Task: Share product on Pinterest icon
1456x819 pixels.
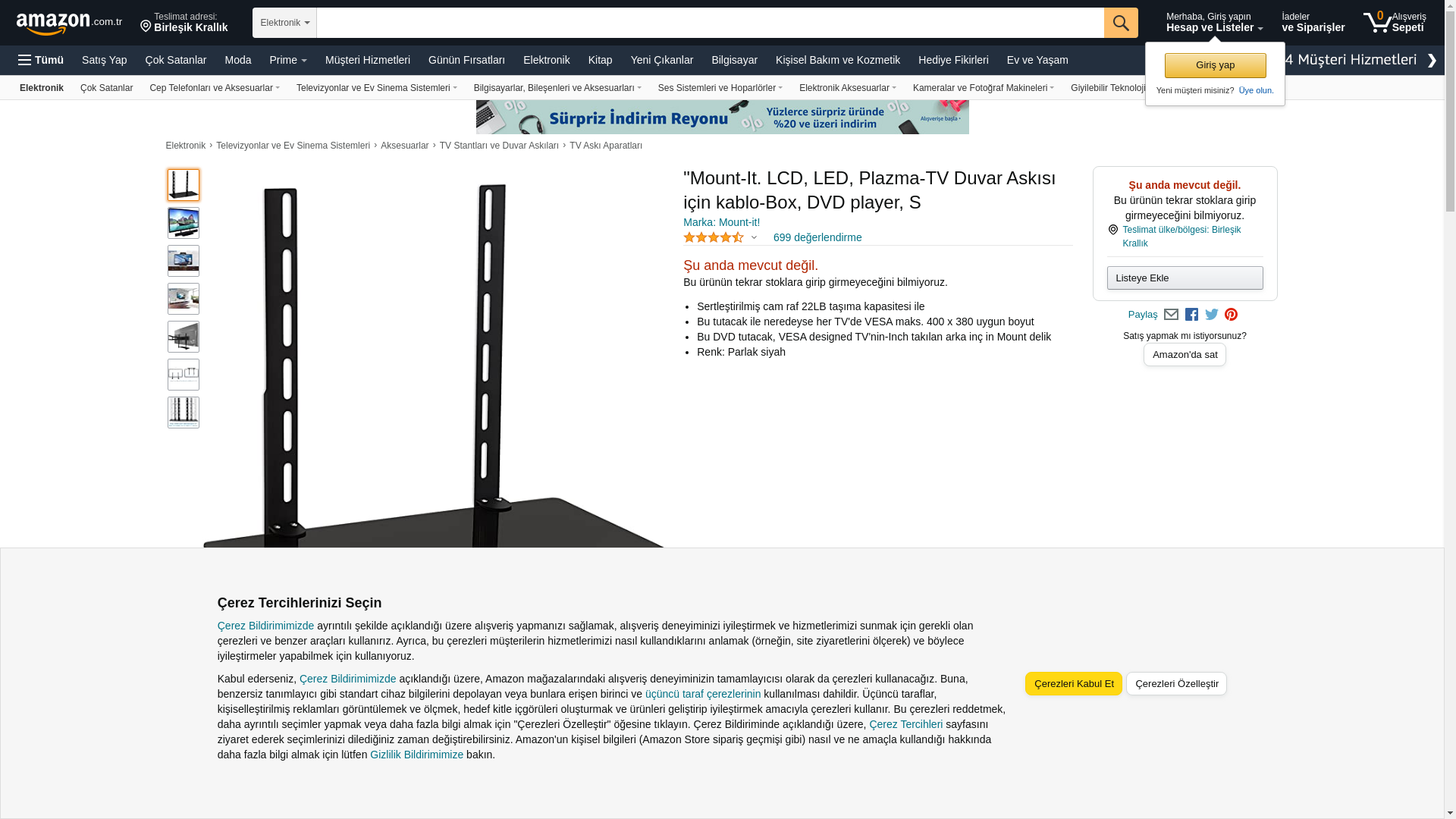Action: [1231, 315]
